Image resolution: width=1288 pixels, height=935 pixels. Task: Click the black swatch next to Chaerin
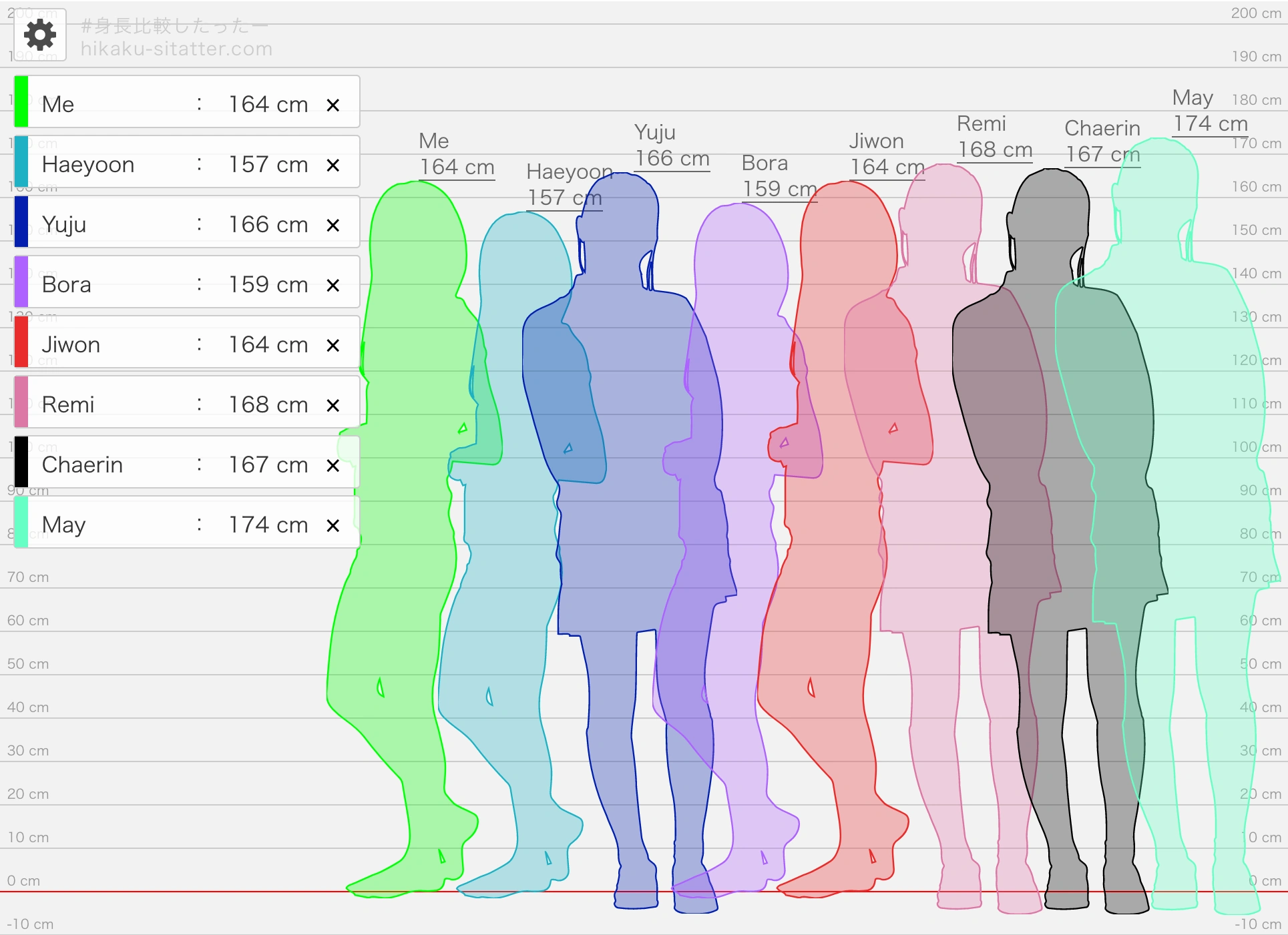point(21,462)
